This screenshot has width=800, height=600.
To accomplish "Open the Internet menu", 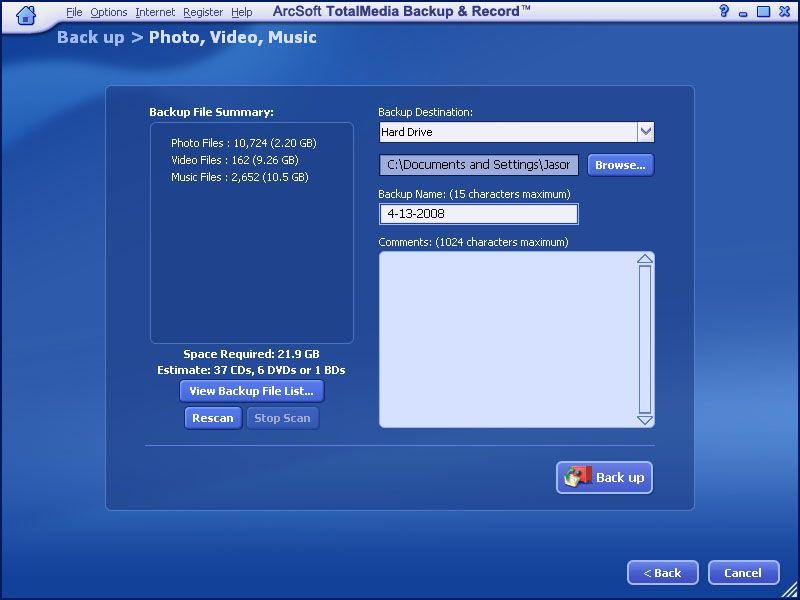I will point(155,12).
